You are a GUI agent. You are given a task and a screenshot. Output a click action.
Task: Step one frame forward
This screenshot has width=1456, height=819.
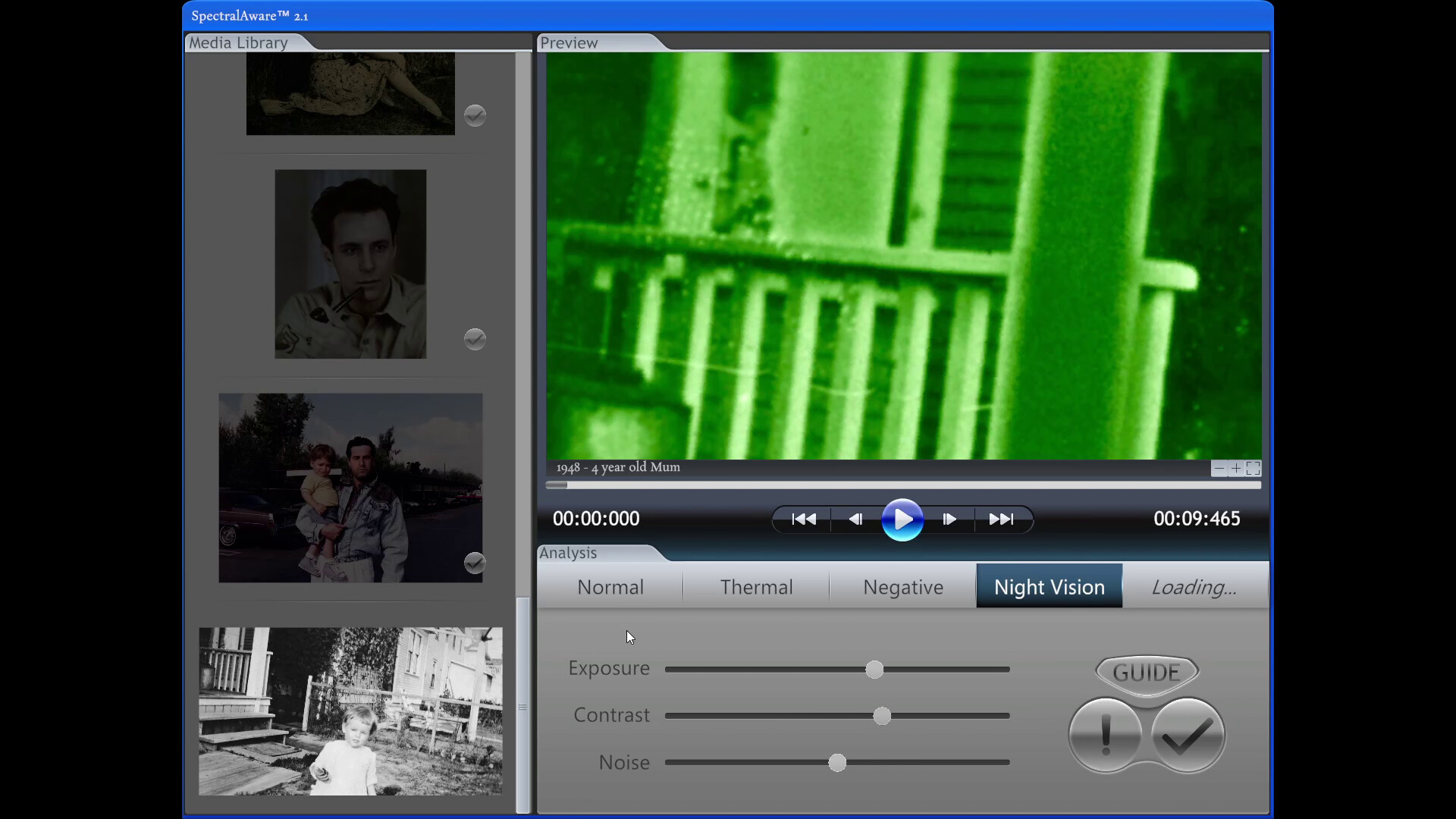point(949,519)
